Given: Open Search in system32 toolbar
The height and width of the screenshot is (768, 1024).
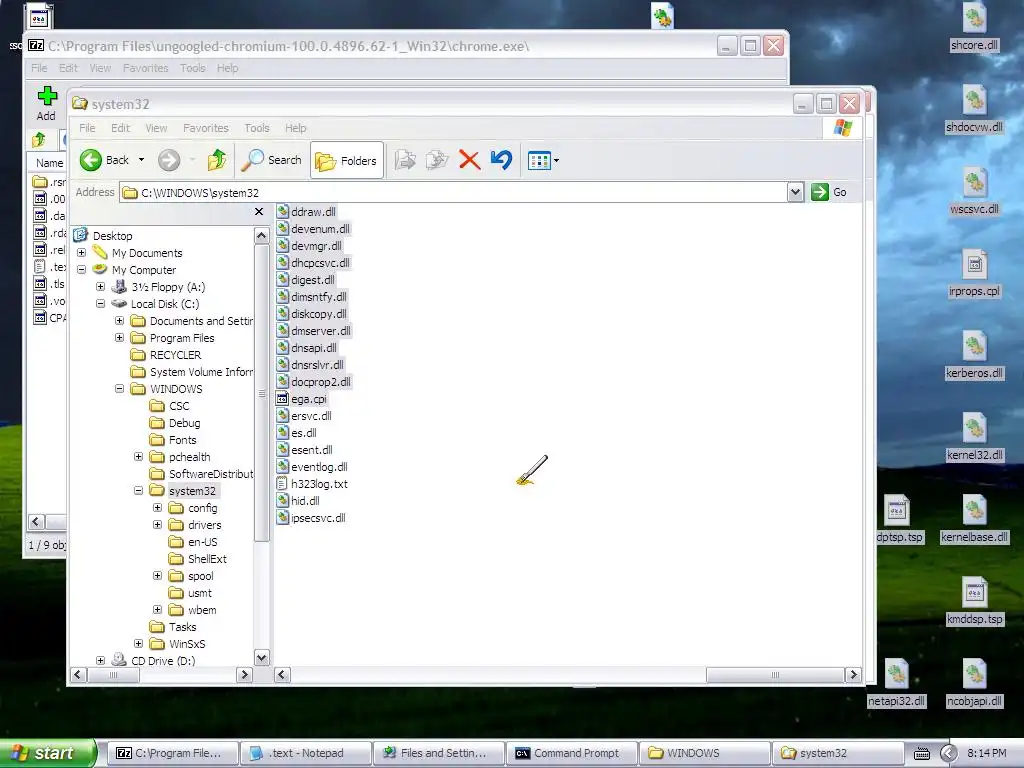Looking at the screenshot, I should [x=272, y=160].
